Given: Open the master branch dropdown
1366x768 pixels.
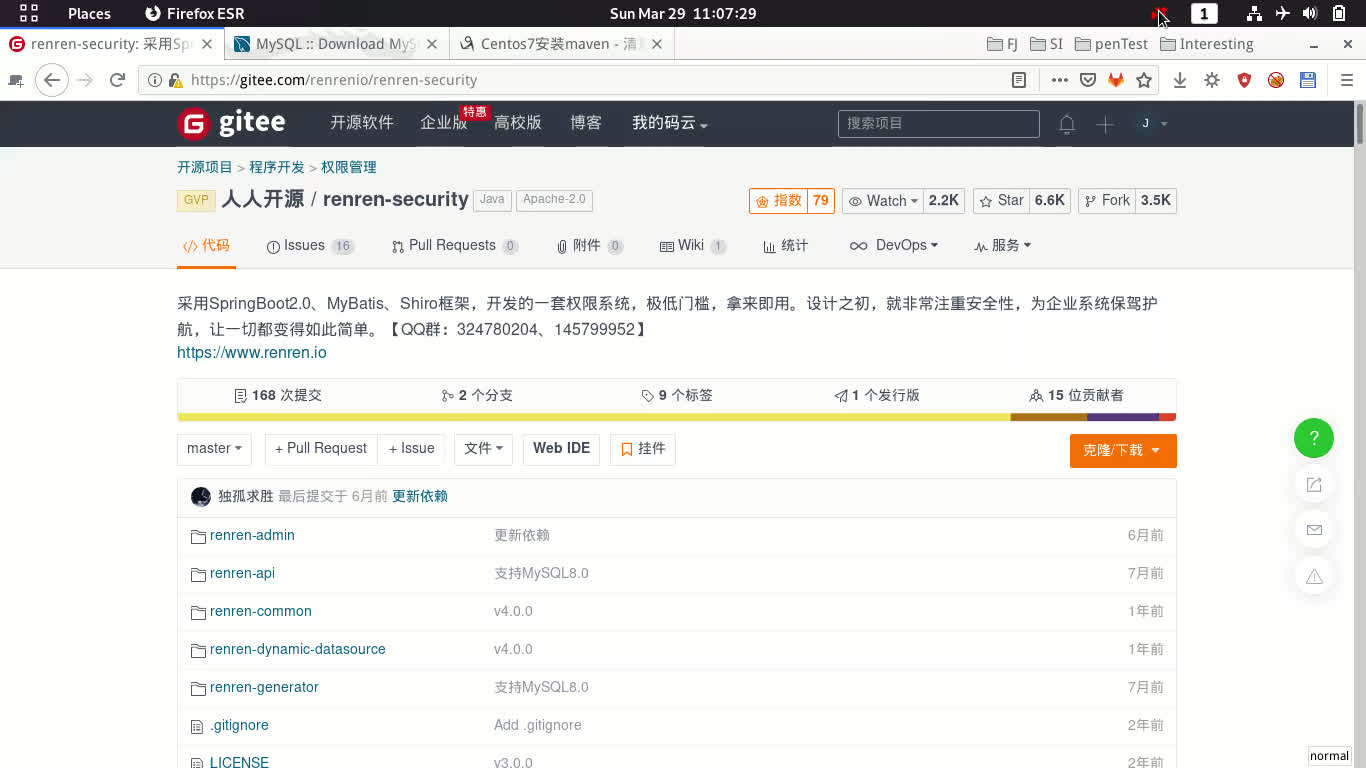Looking at the screenshot, I should tap(214, 449).
